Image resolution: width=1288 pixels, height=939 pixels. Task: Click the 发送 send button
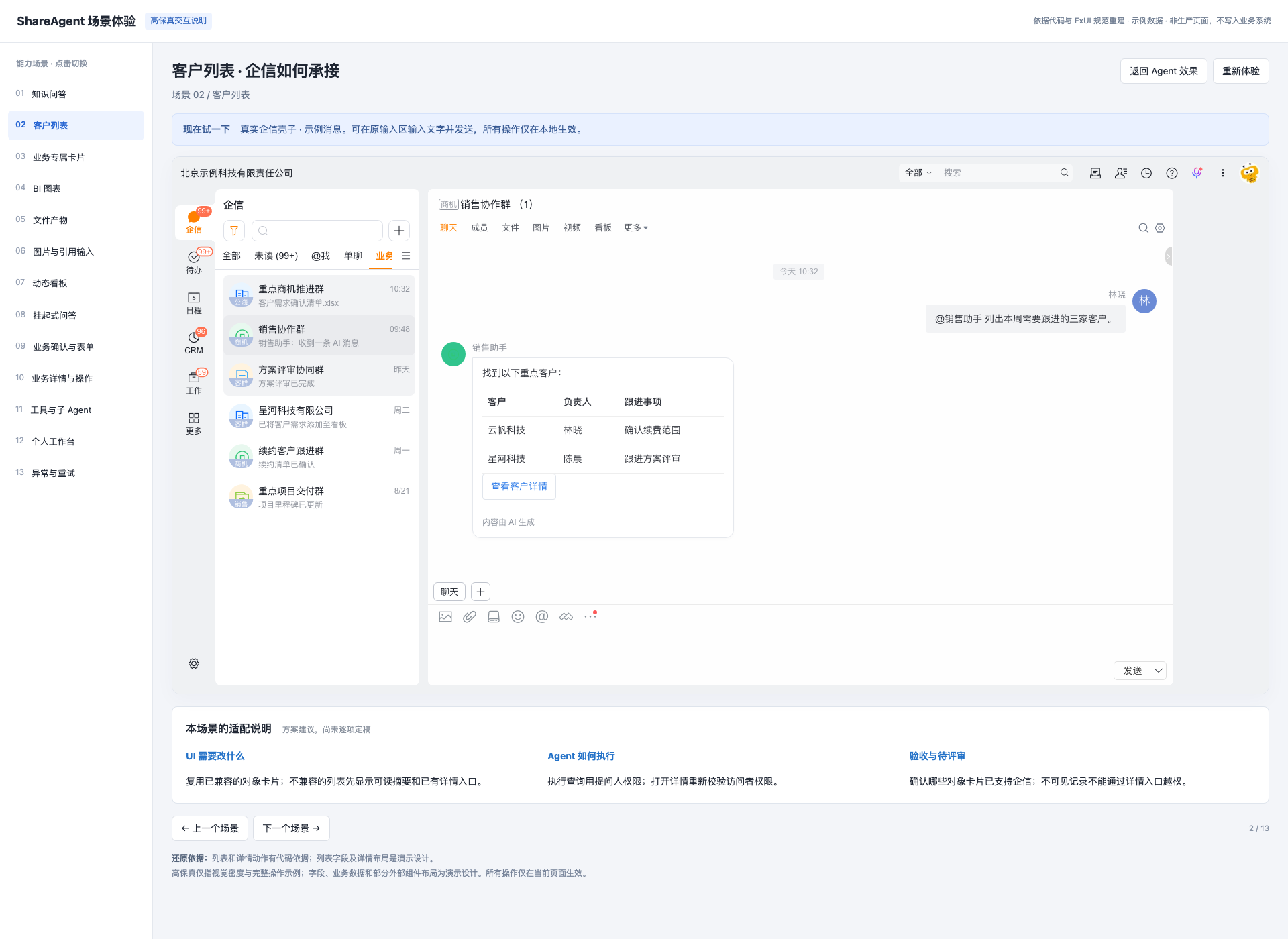tap(1133, 671)
